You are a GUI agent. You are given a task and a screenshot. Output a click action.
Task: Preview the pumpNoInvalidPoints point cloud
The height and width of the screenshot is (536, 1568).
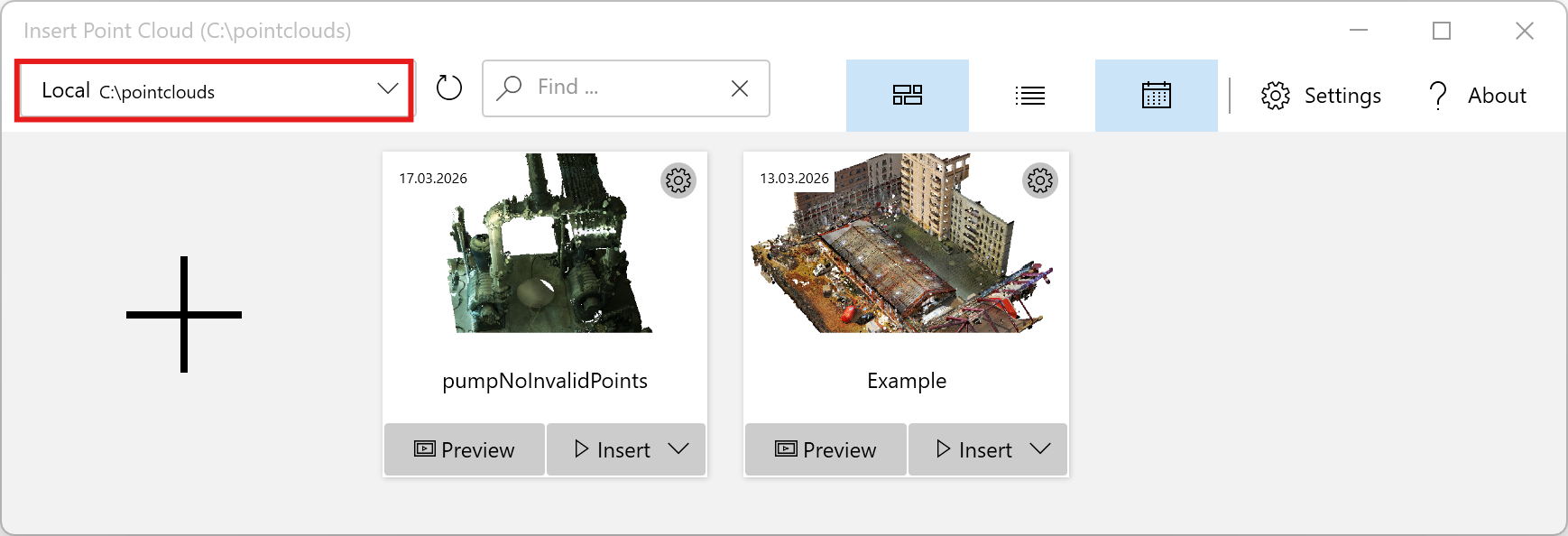point(465,449)
